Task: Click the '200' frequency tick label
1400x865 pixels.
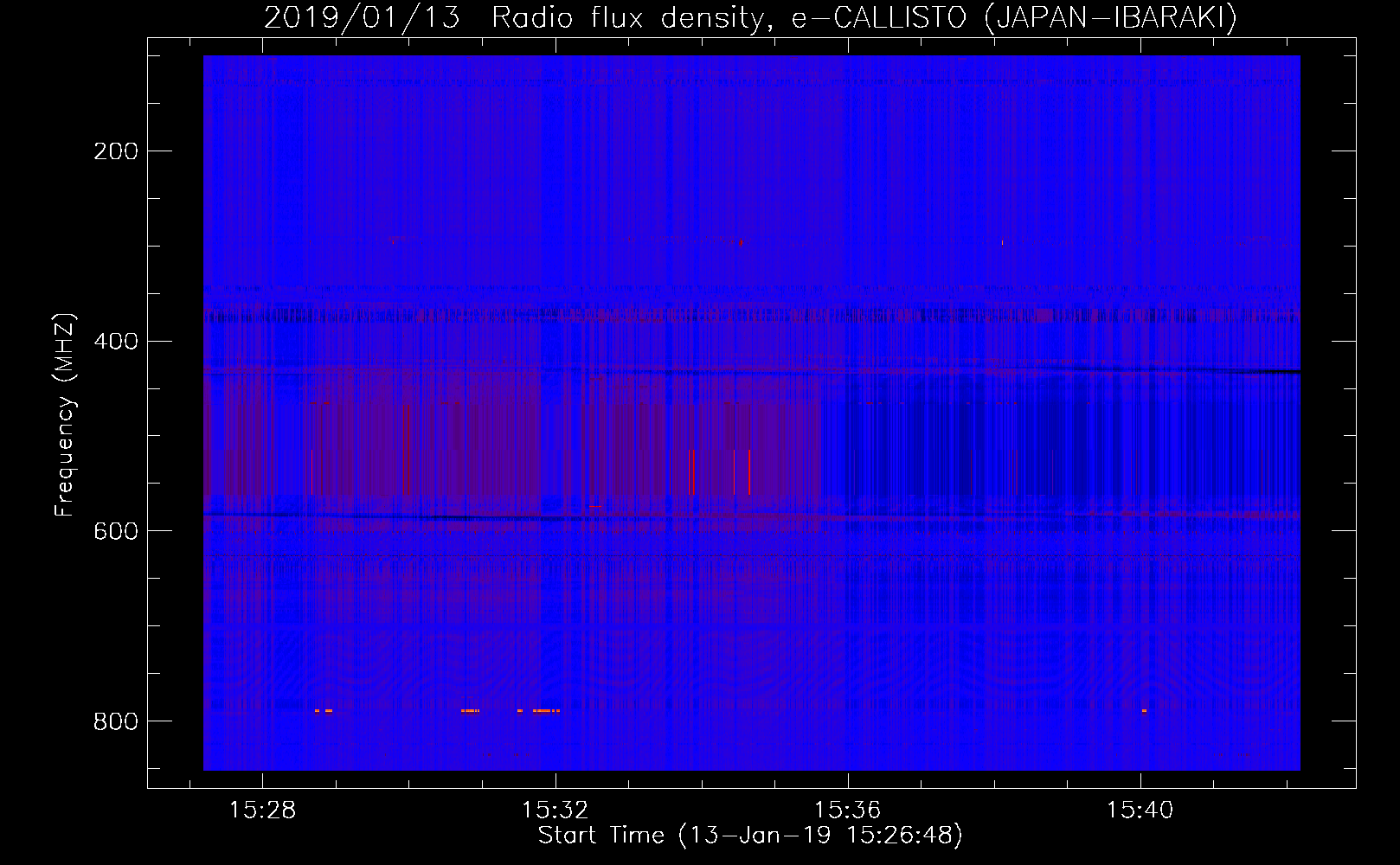Action: [116, 151]
